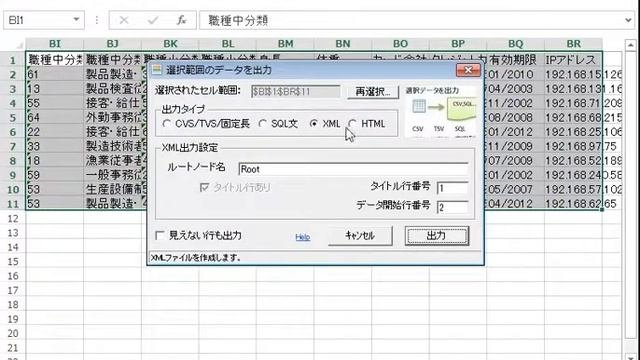
Task: Click cell with IP 192.168.15.126
Action: pos(573,74)
